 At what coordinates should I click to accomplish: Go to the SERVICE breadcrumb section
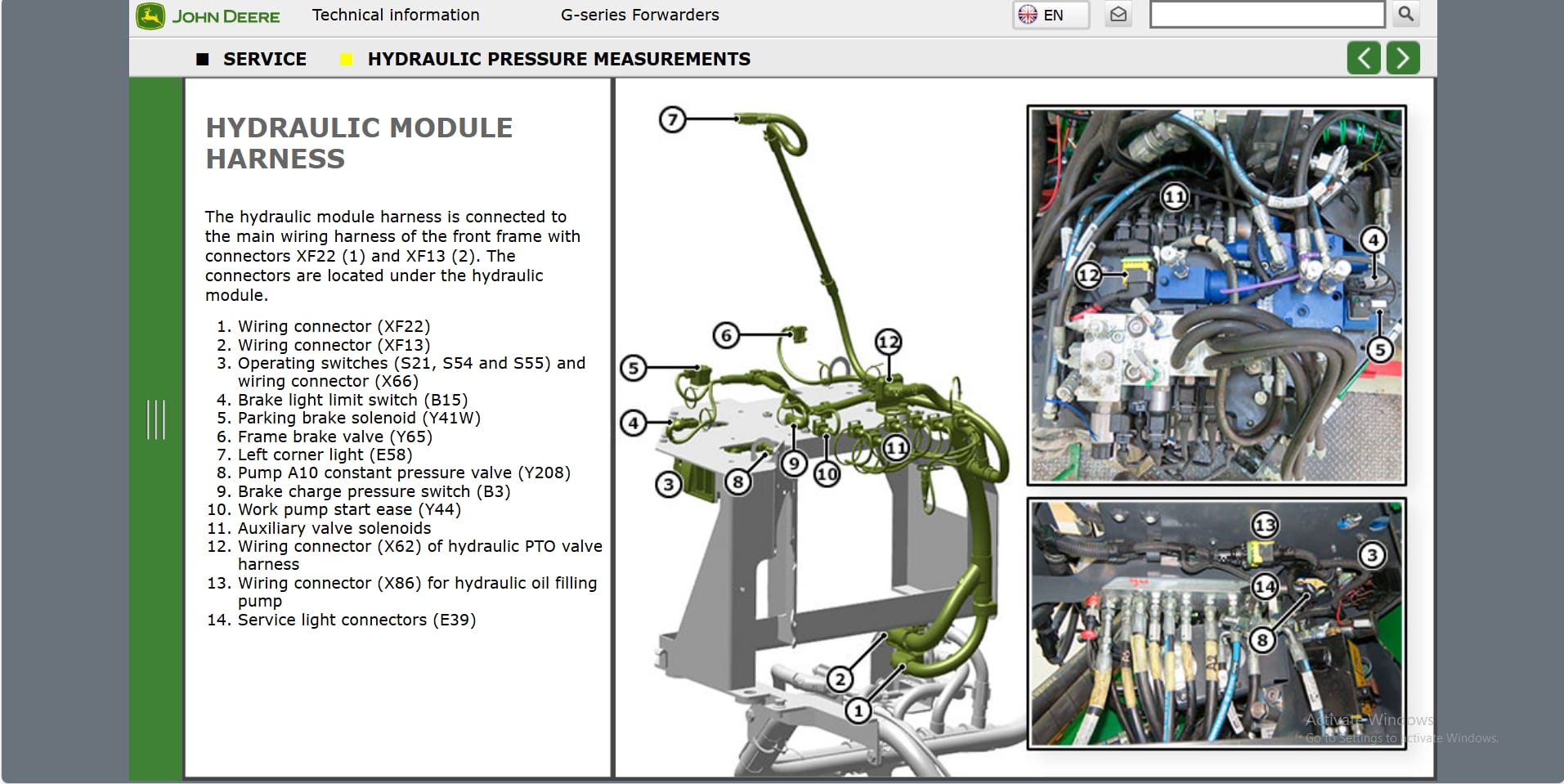(265, 59)
